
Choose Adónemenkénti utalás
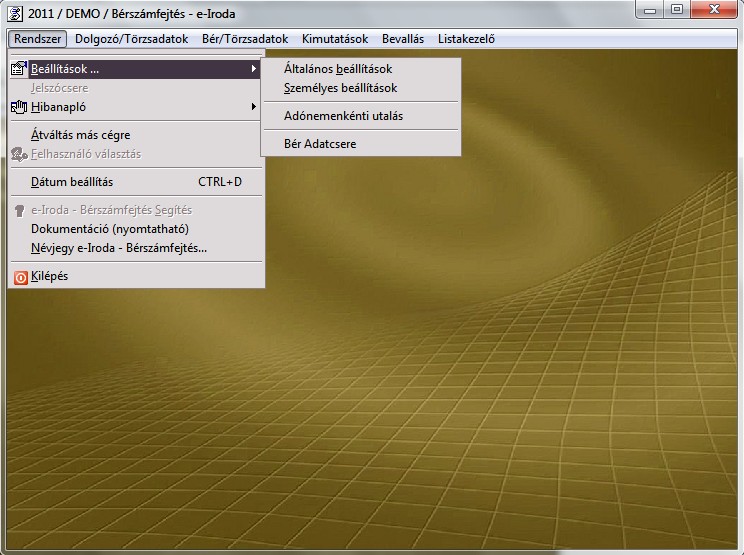point(343,116)
